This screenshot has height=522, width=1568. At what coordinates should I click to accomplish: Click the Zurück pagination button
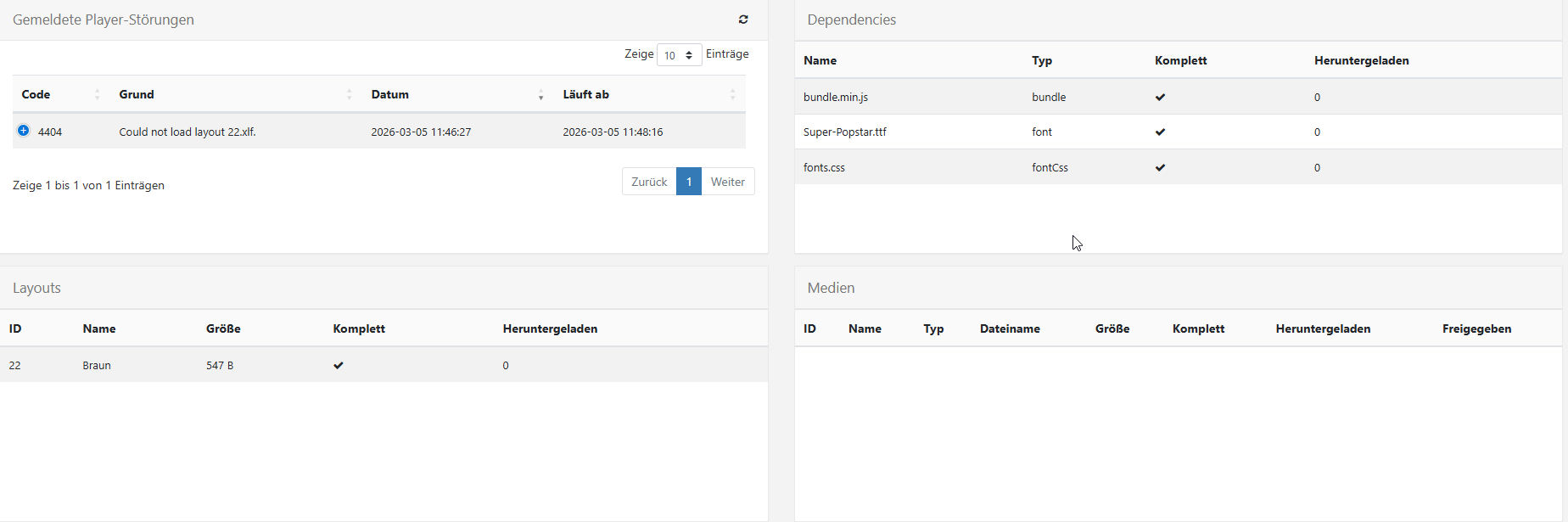point(649,182)
